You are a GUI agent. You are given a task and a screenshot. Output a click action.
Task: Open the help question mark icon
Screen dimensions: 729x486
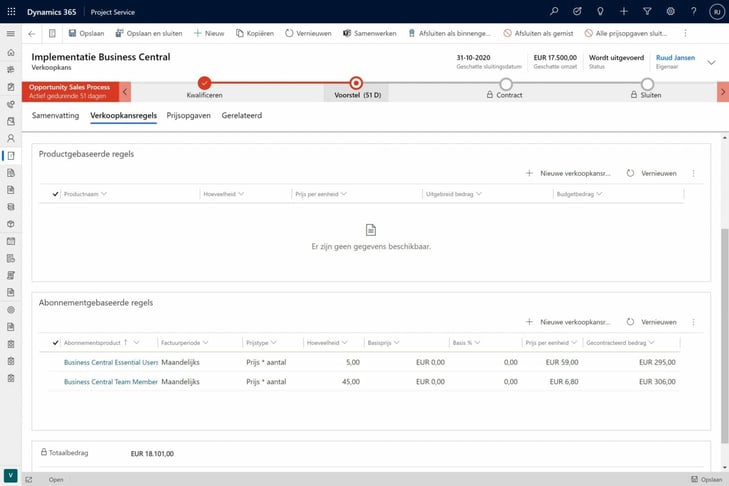693,11
